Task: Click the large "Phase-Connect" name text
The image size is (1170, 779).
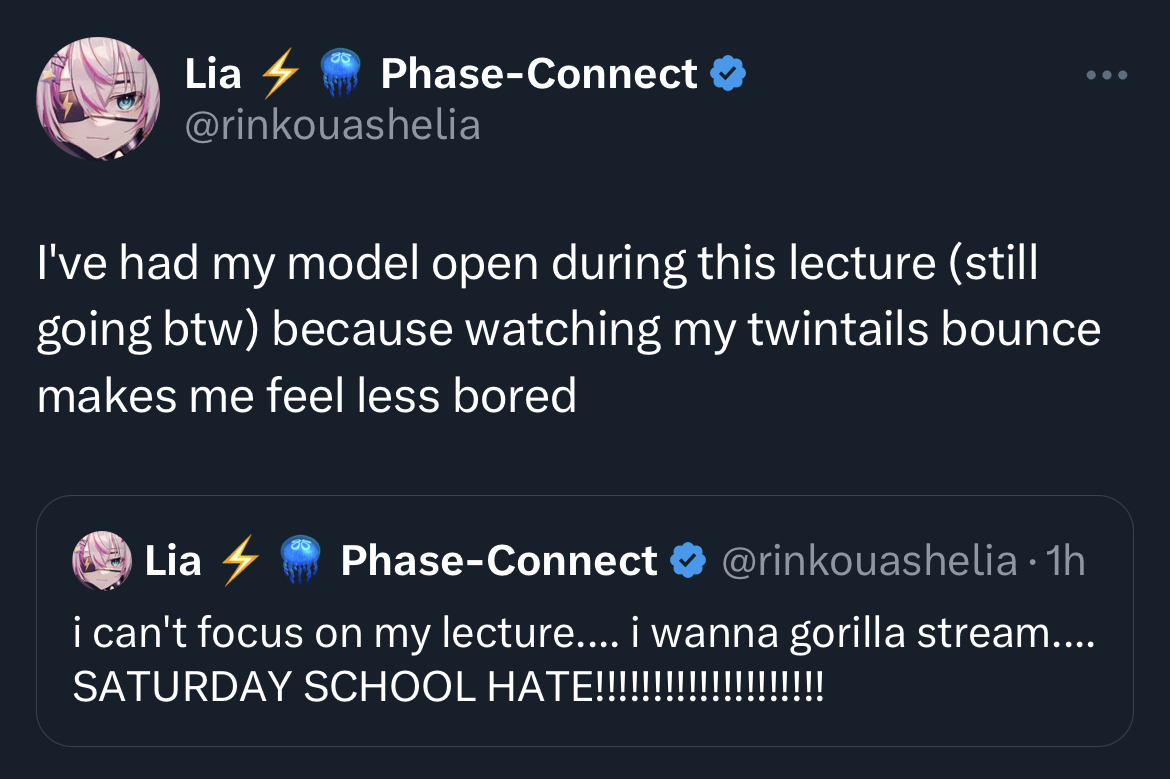Action: tap(539, 75)
